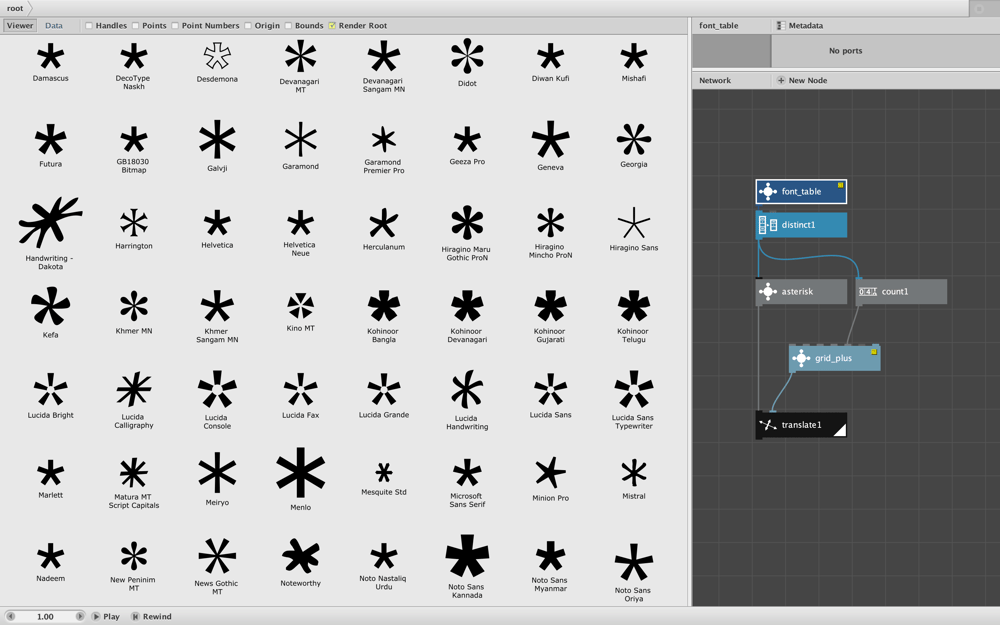Screen dimensions: 1000x625
Task: Click the Damascus asterisk glyph
Action: click(x=50, y=57)
